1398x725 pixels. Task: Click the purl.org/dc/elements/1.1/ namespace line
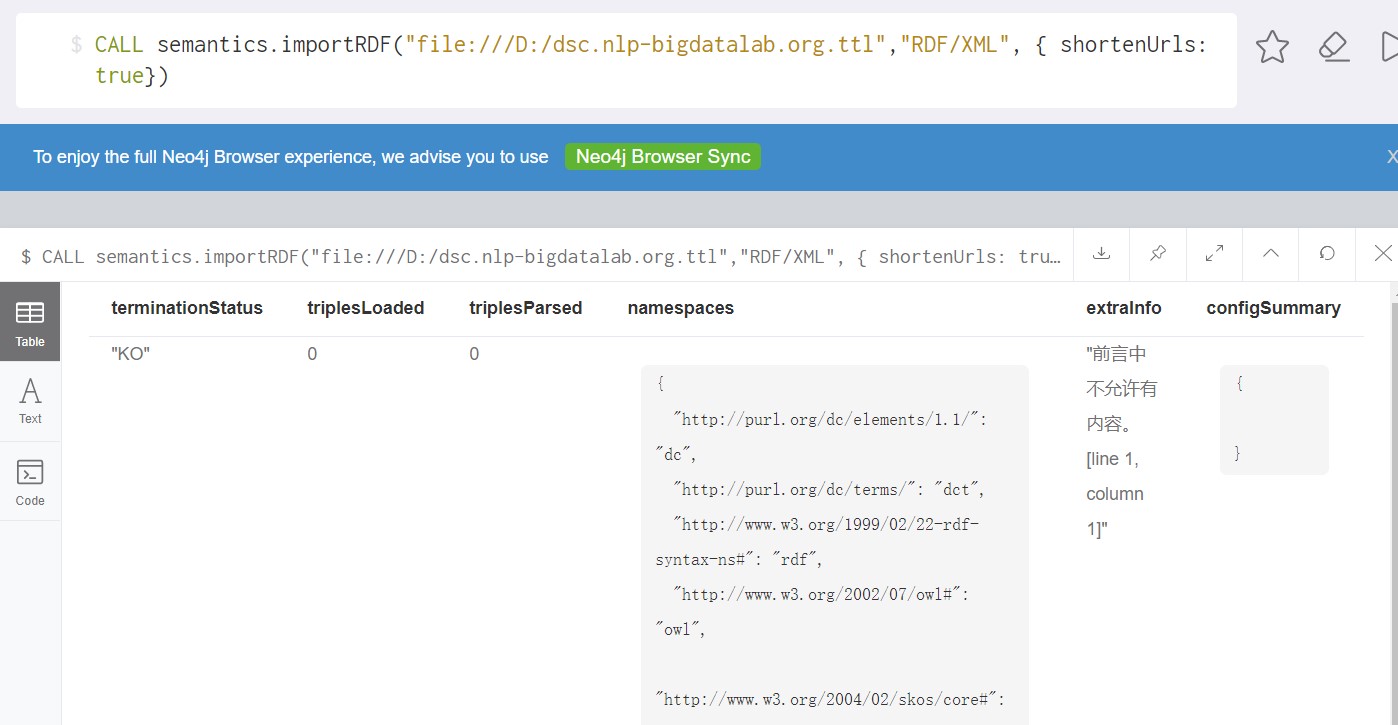tap(831, 420)
